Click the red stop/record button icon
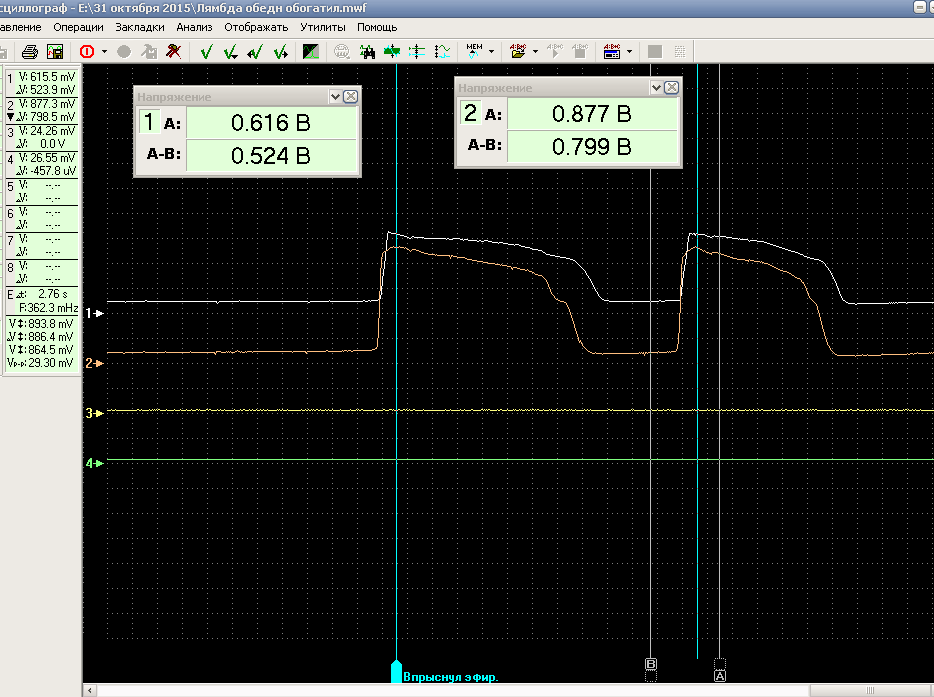 (87, 51)
